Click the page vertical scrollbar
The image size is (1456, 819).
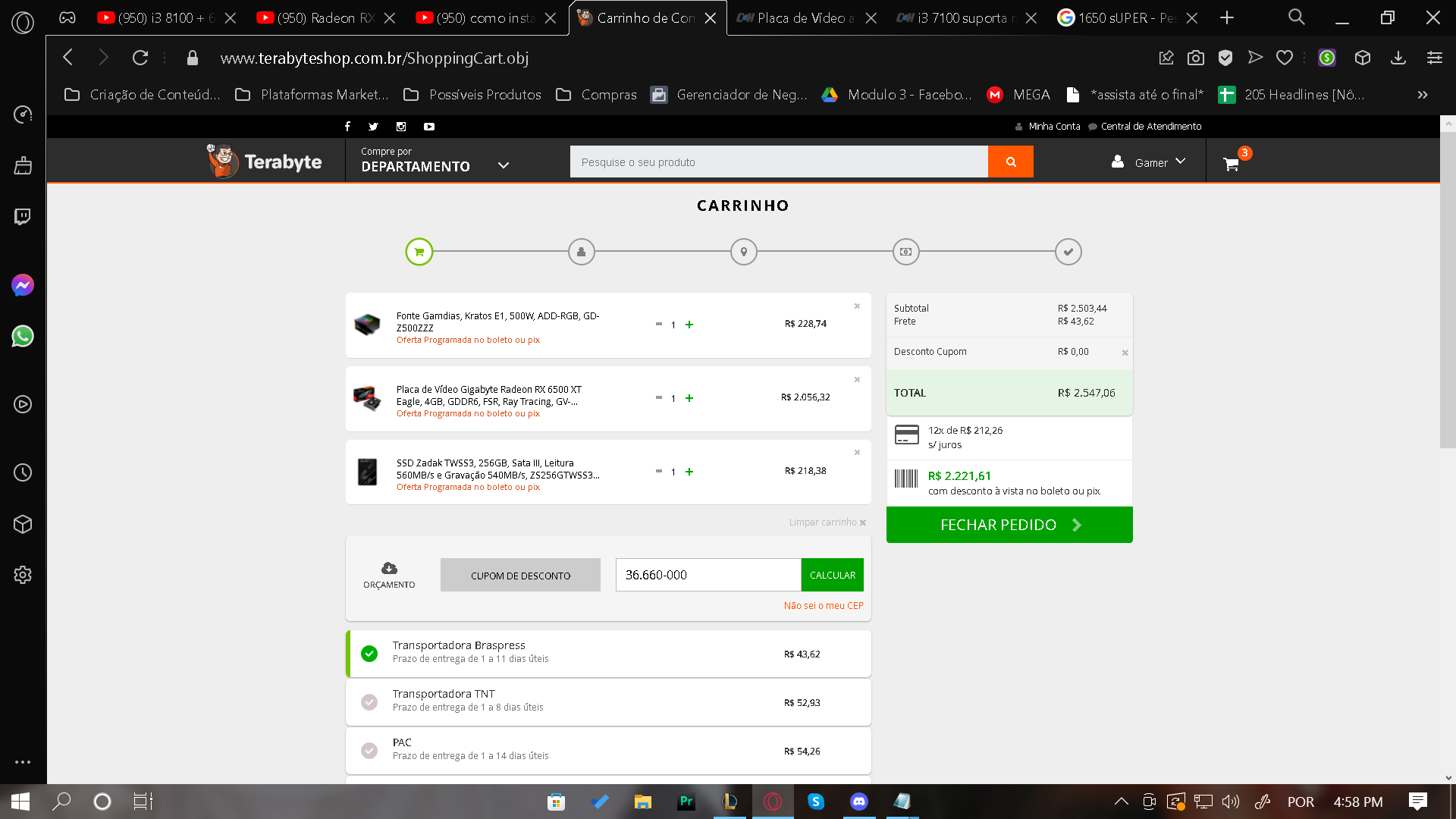pos(1448,288)
